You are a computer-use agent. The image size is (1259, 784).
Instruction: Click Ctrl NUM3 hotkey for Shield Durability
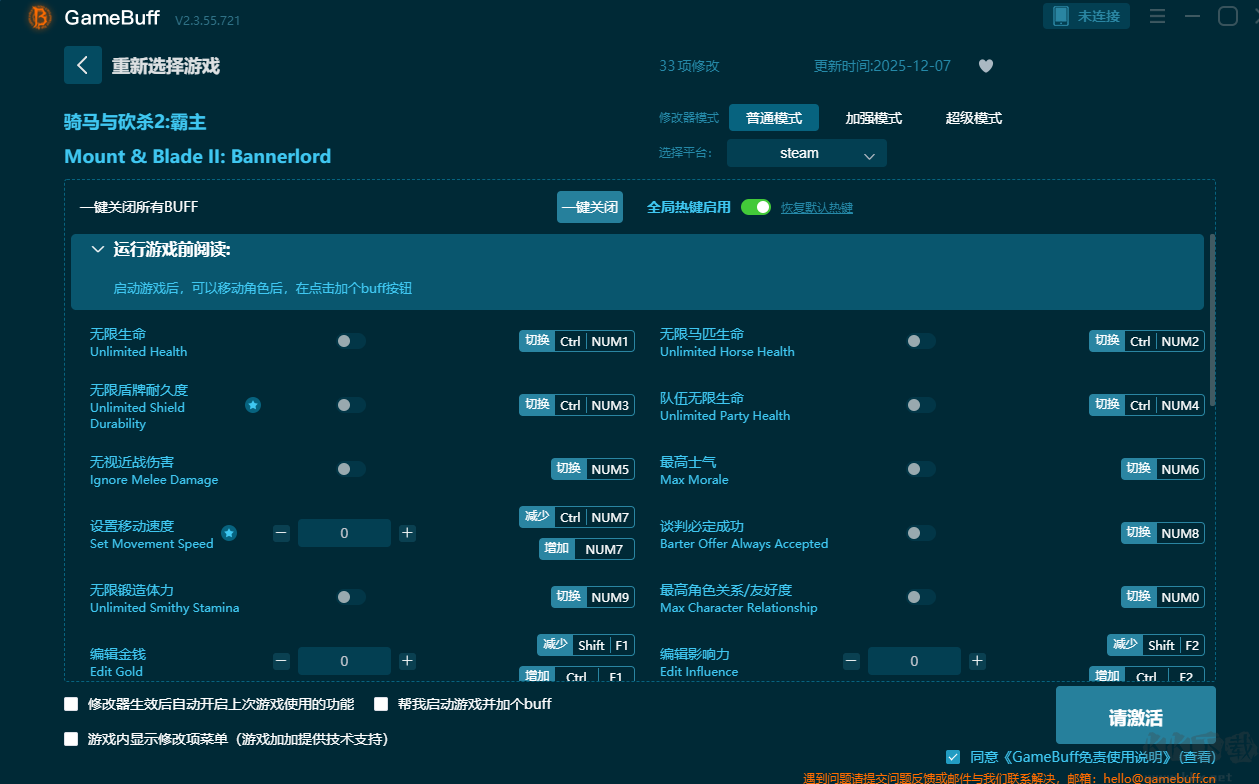[x=577, y=405]
